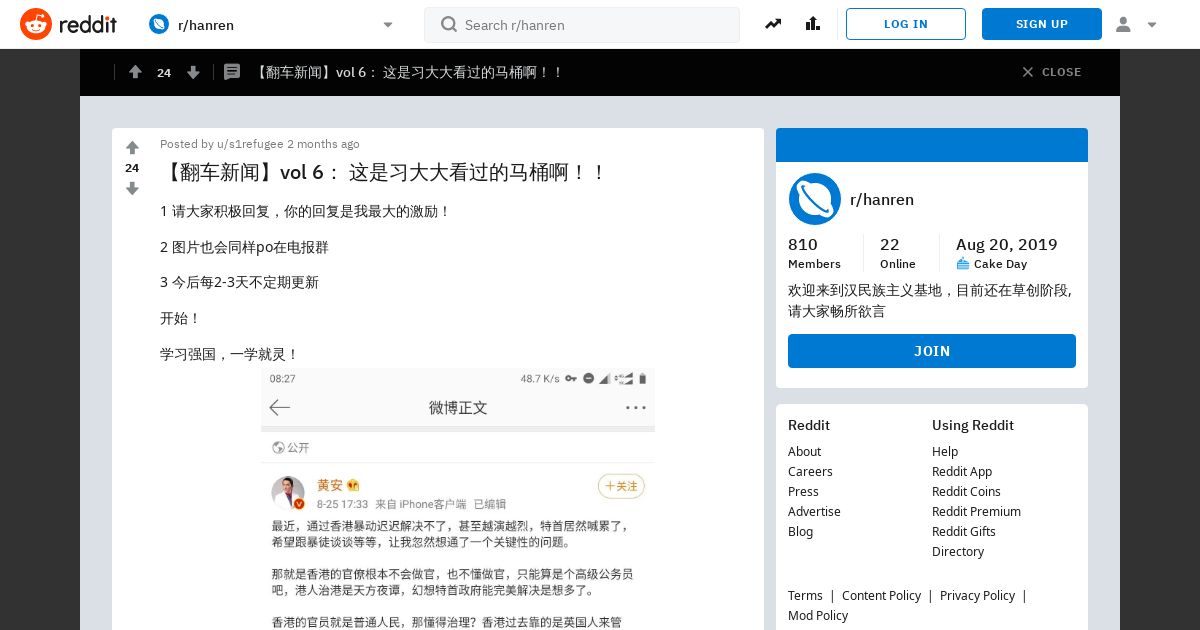Open the Reddit Coins link
This screenshot has height=630, width=1200.
tap(966, 491)
